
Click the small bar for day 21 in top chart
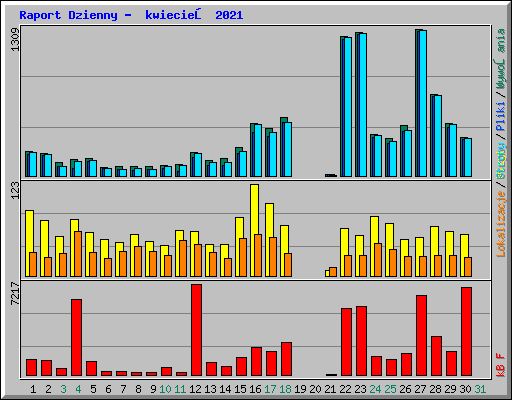[x=331, y=175]
